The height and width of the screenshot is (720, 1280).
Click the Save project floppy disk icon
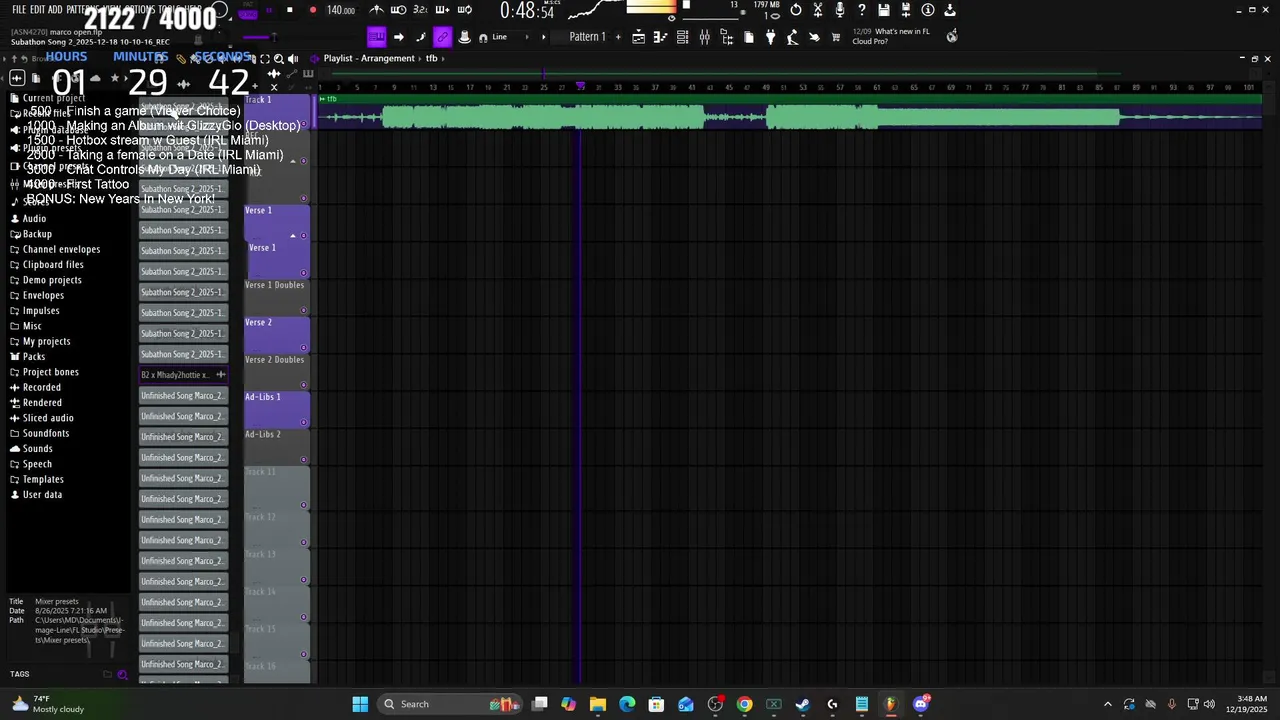pos(884,10)
